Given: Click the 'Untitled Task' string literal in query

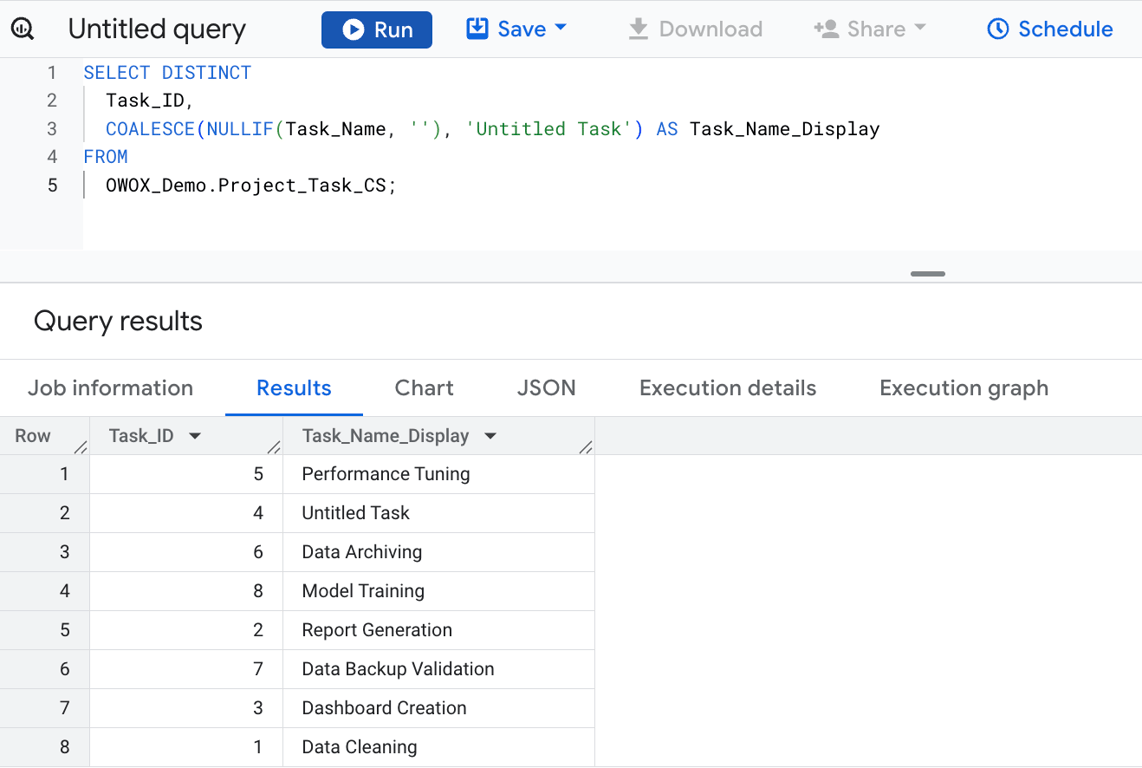Looking at the screenshot, I should click(549, 129).
